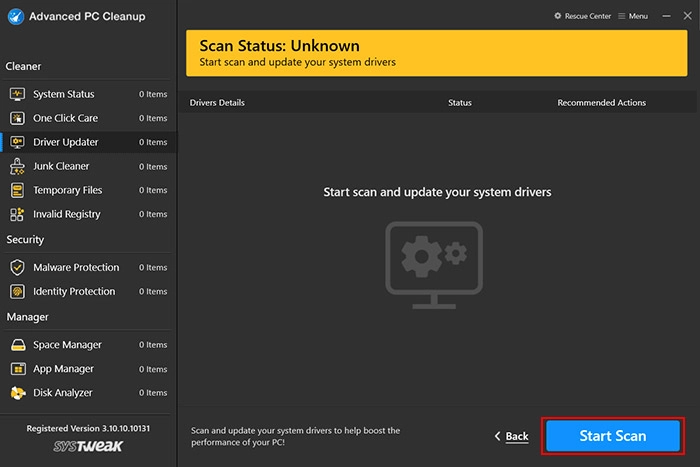This screenshot has width=700, height=467.
Task: Start the driver scan
Action: click(613, 436)
